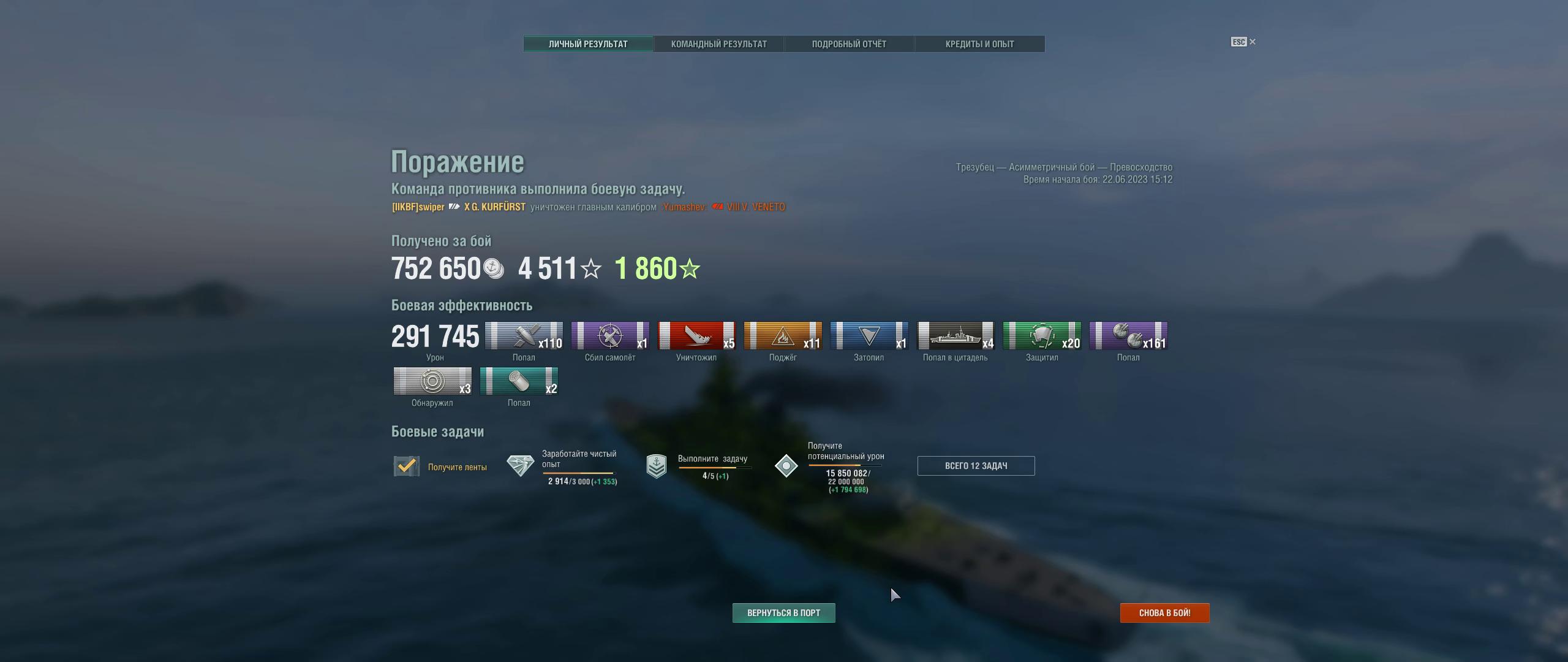
Task: Open the Кредиты и опыт tab
Action: 980,44
